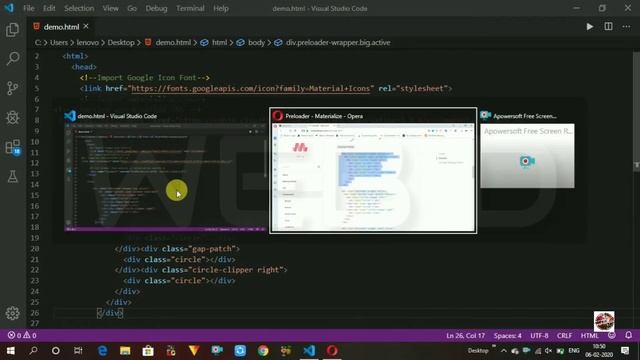Open the fonts.googleapis.com link on line 5
The height and width of the screenshot is (360, 640).
click(251, 88)
